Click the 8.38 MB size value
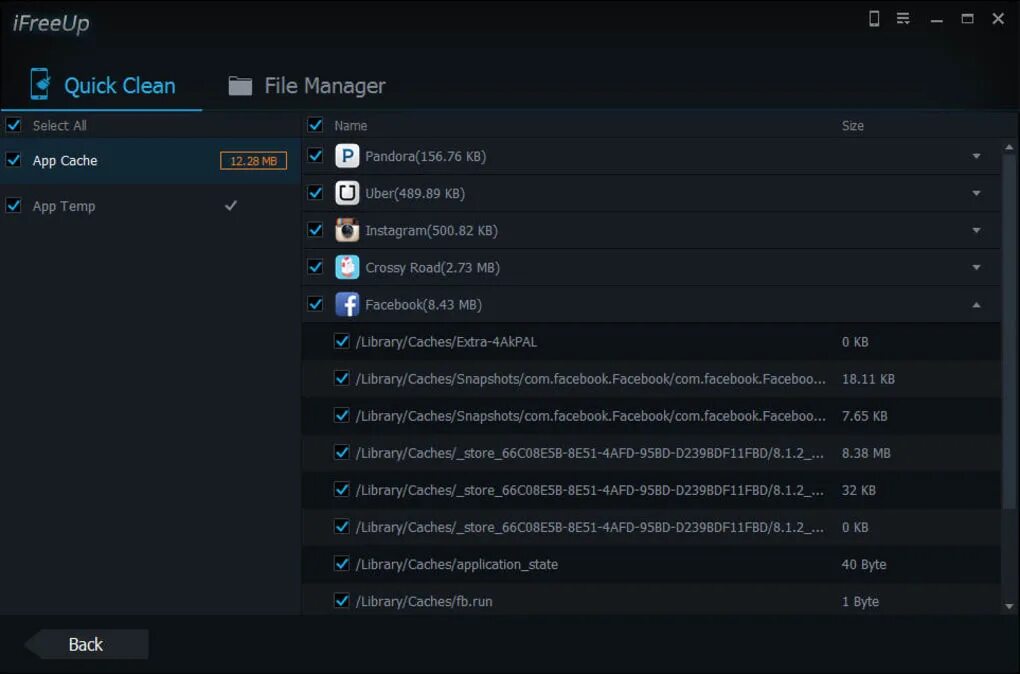This screenshot has width=1020, height=674. pos(866,453)
